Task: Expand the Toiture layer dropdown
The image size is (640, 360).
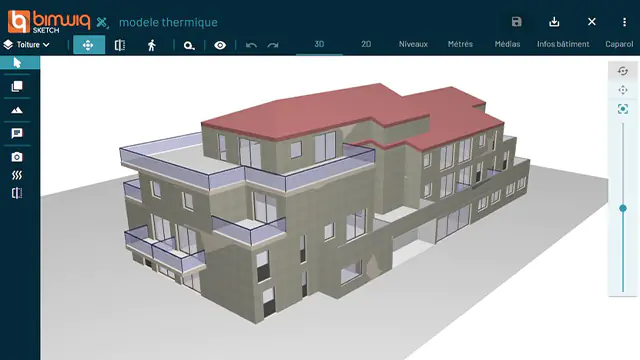Action: pos(27,44)
